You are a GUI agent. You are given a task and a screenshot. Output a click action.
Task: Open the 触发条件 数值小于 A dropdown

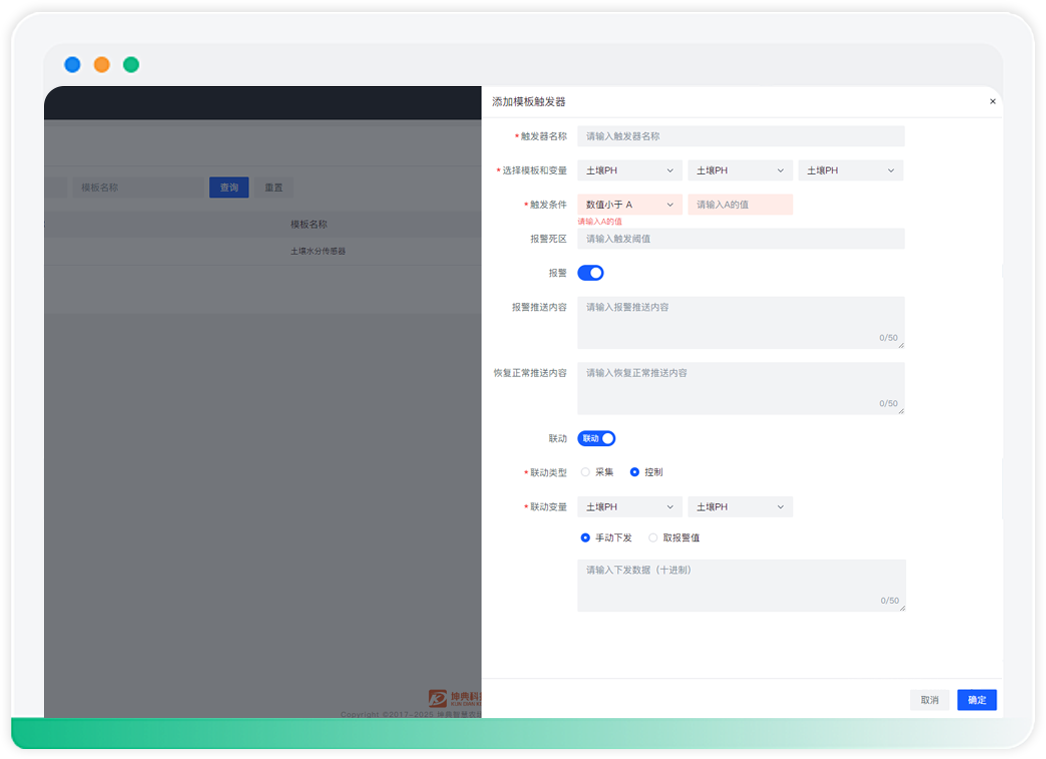(629, 205)
